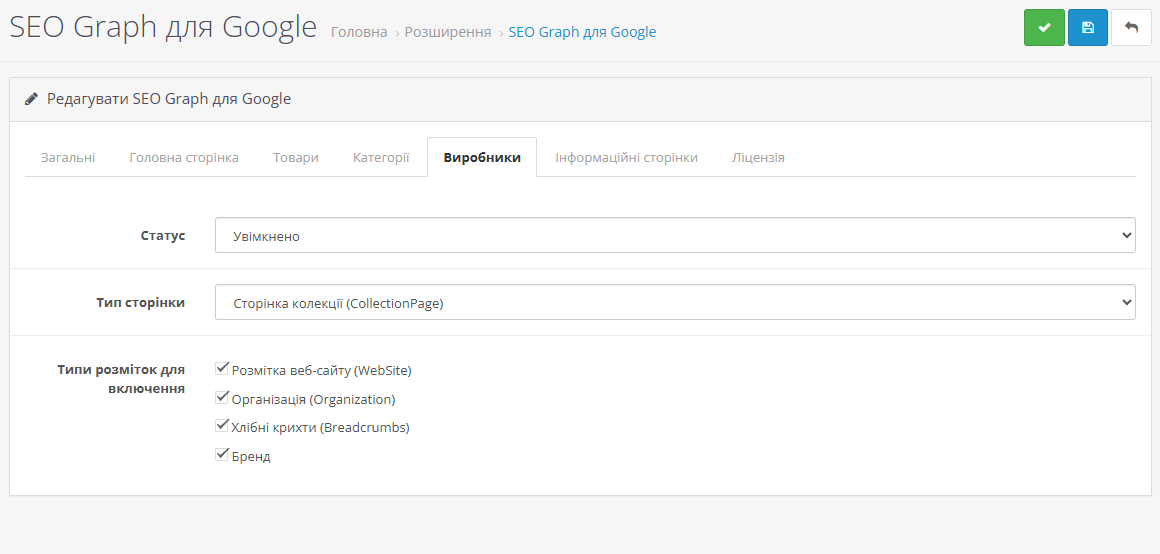Click the blue floppy disk save icon
Image resolution: width=1160 pixels, height=554 pixels.
point(1088,28)
